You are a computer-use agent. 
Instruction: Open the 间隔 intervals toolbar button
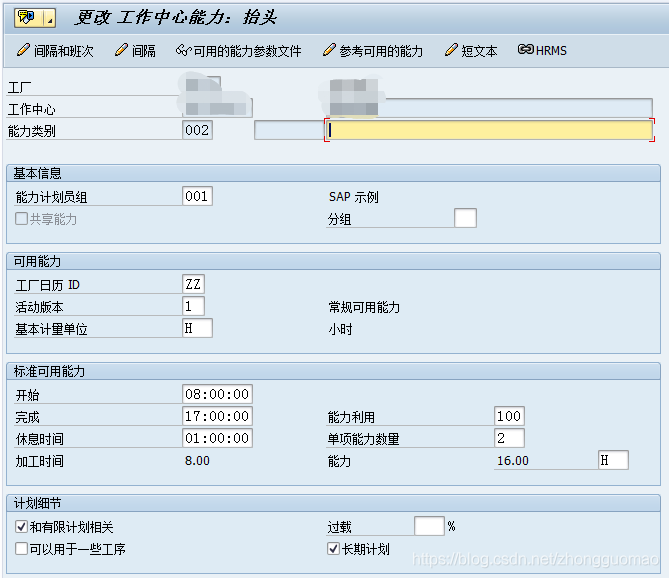click(135, 50)
